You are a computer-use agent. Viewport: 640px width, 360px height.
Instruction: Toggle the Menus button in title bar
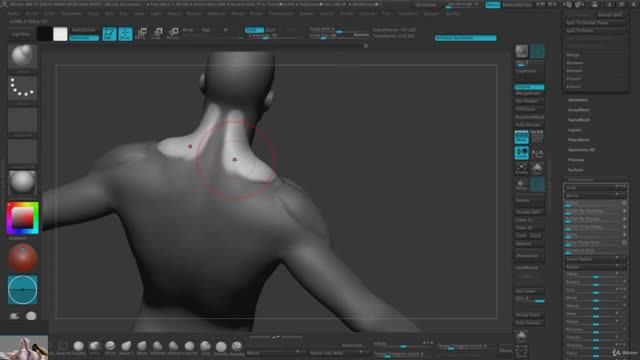click(492, 5)
